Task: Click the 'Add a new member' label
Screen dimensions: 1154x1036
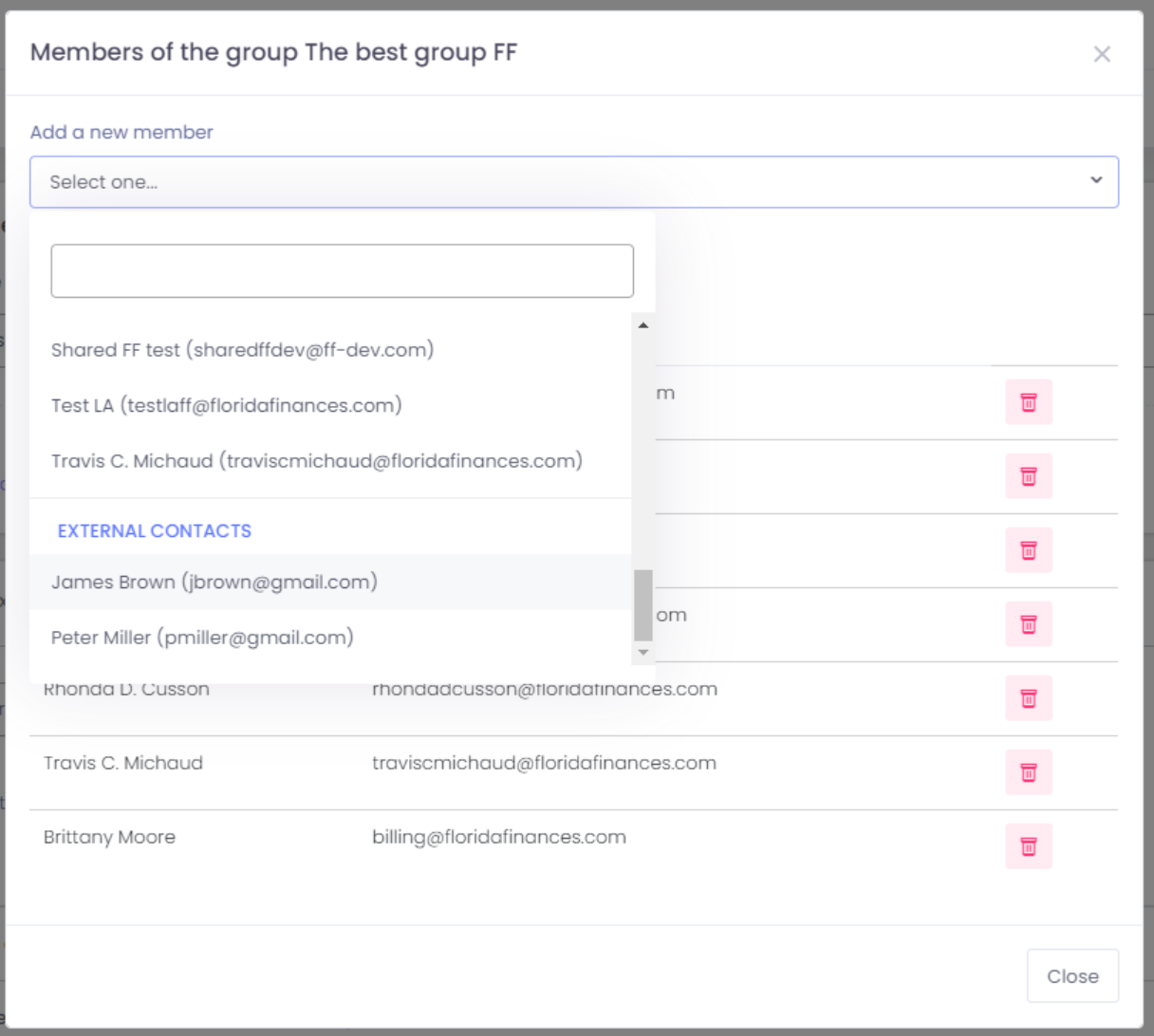Action: (x=121, y=133)
